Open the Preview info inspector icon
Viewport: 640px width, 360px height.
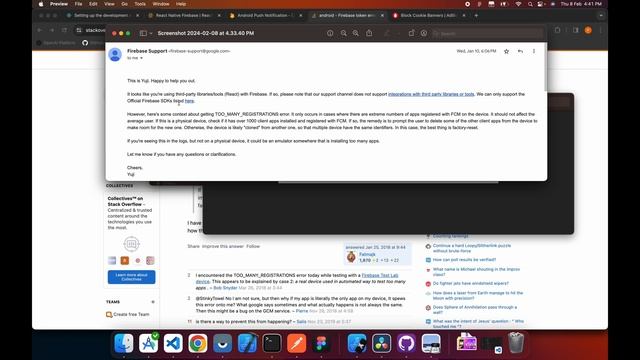click(330, 33)
